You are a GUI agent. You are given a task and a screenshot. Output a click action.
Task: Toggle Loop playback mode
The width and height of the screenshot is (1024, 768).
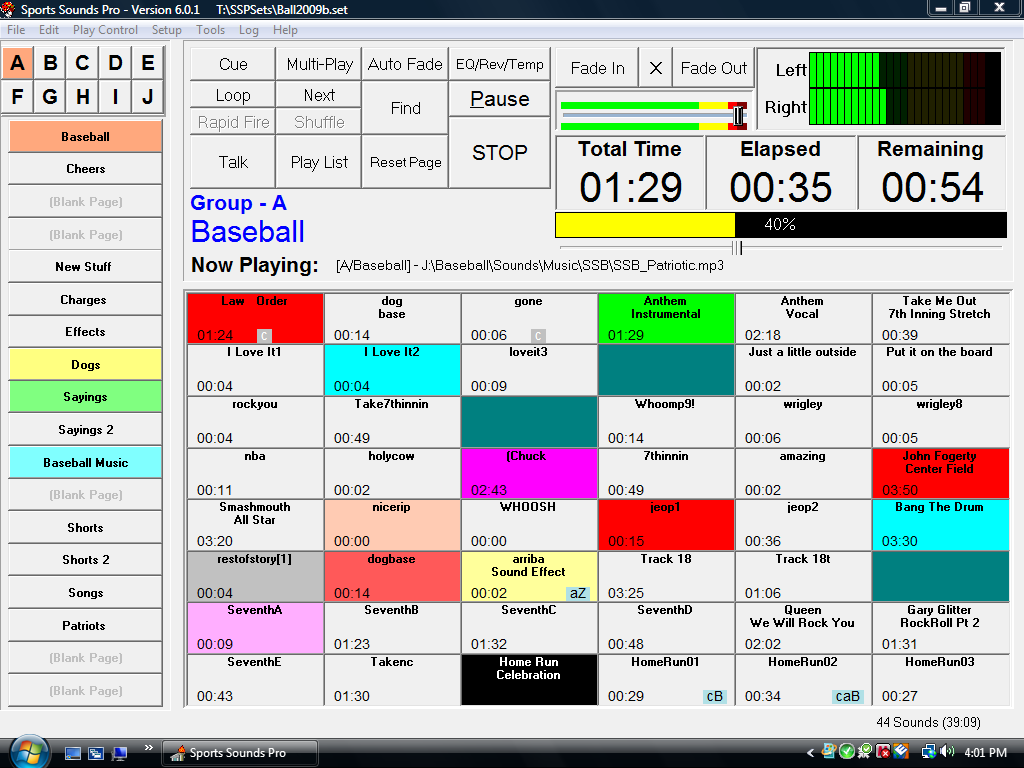coord(231,96)
